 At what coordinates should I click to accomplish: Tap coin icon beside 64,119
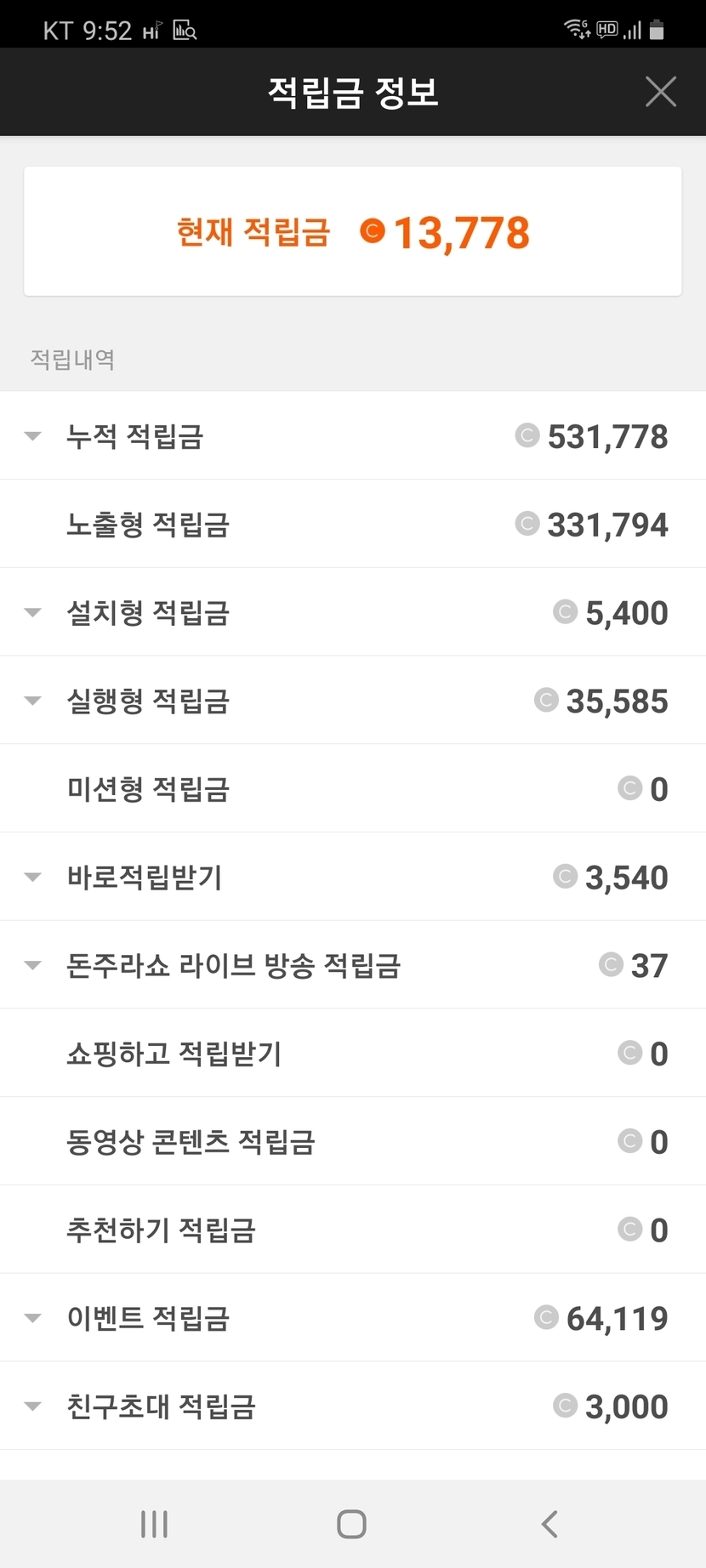click(x=546, y=1317)
